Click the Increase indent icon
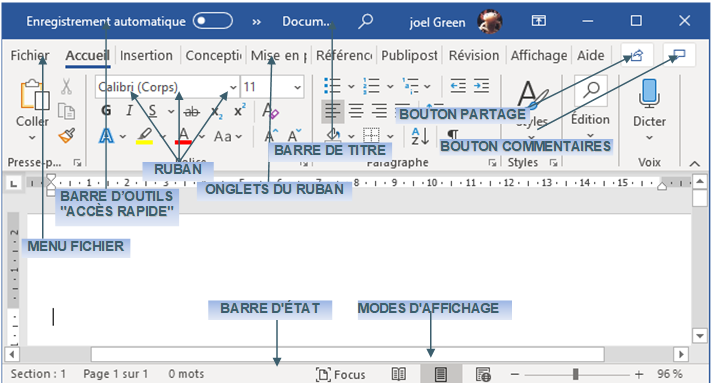 [x=481, y=85]
